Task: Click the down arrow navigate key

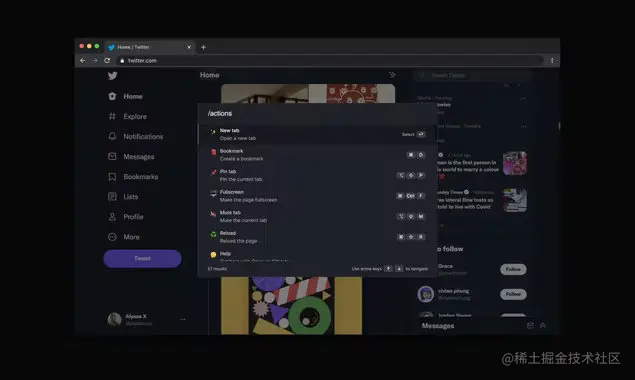Action: (x=399, y=269)
